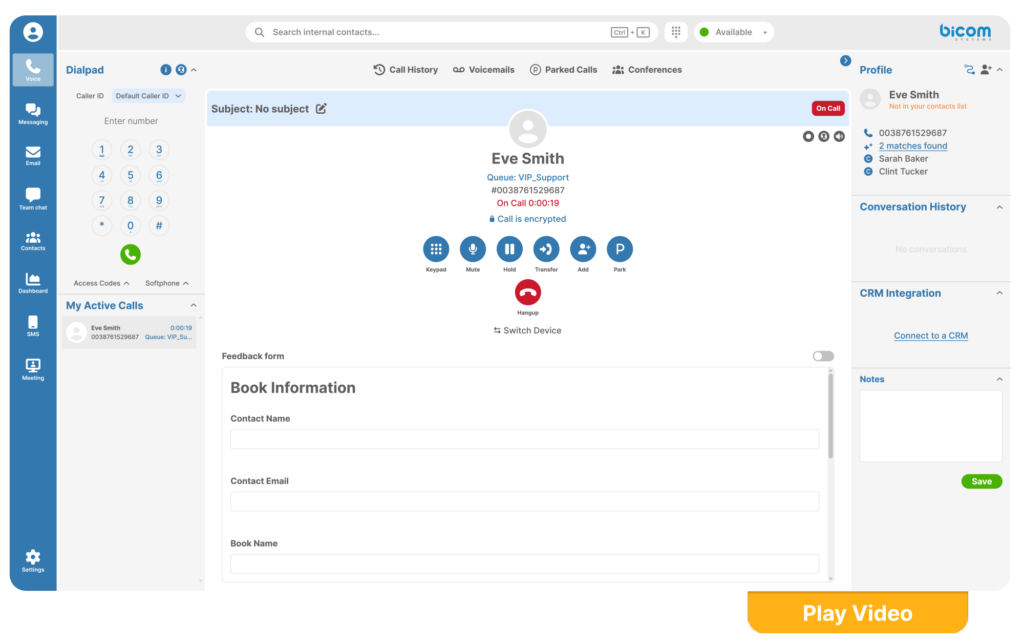1024x643 pixels.
Task: Collapse My Active Calls section
Action: (193, 306)
